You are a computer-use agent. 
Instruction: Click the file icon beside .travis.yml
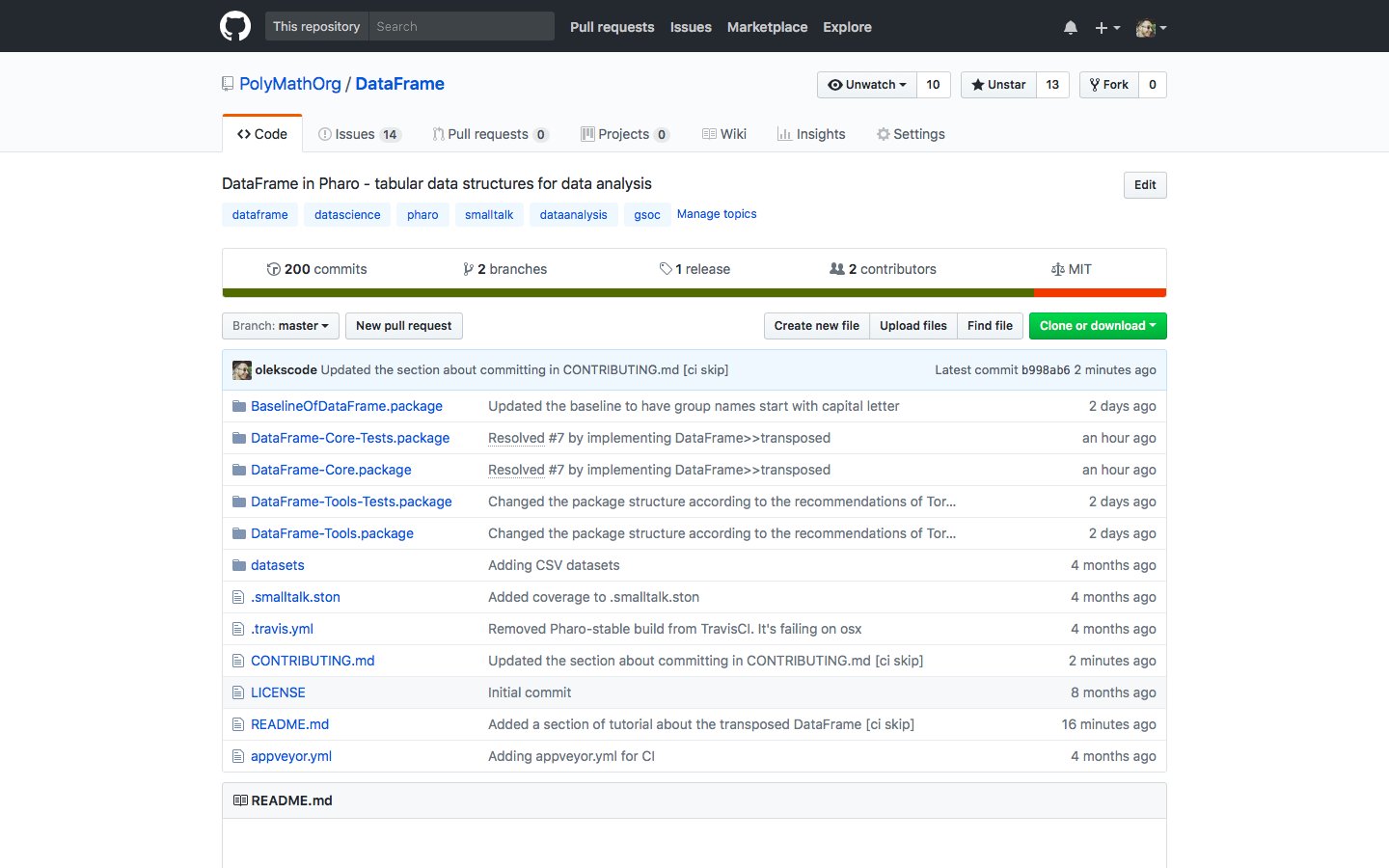point(238,629)
